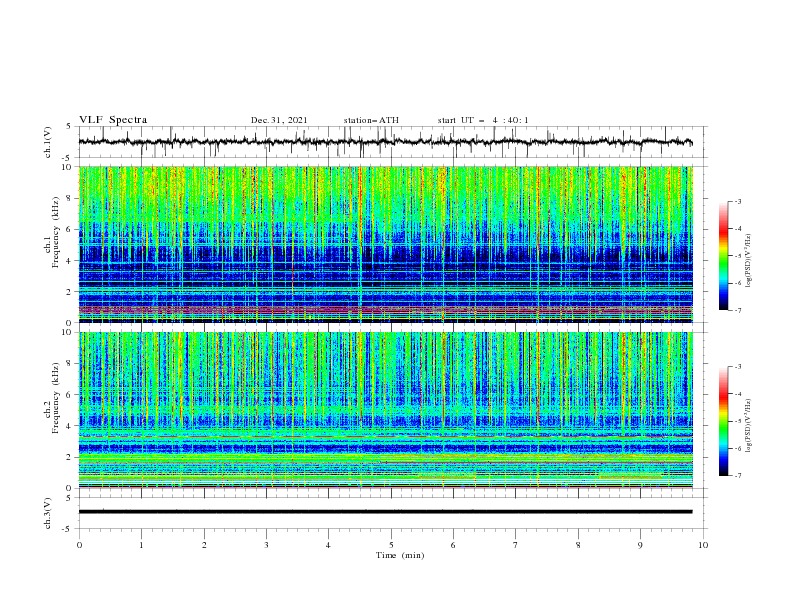Select the ch.2 log(PSD) color bar
Screen dimensions: 792x612
click(x=723, y=421)
